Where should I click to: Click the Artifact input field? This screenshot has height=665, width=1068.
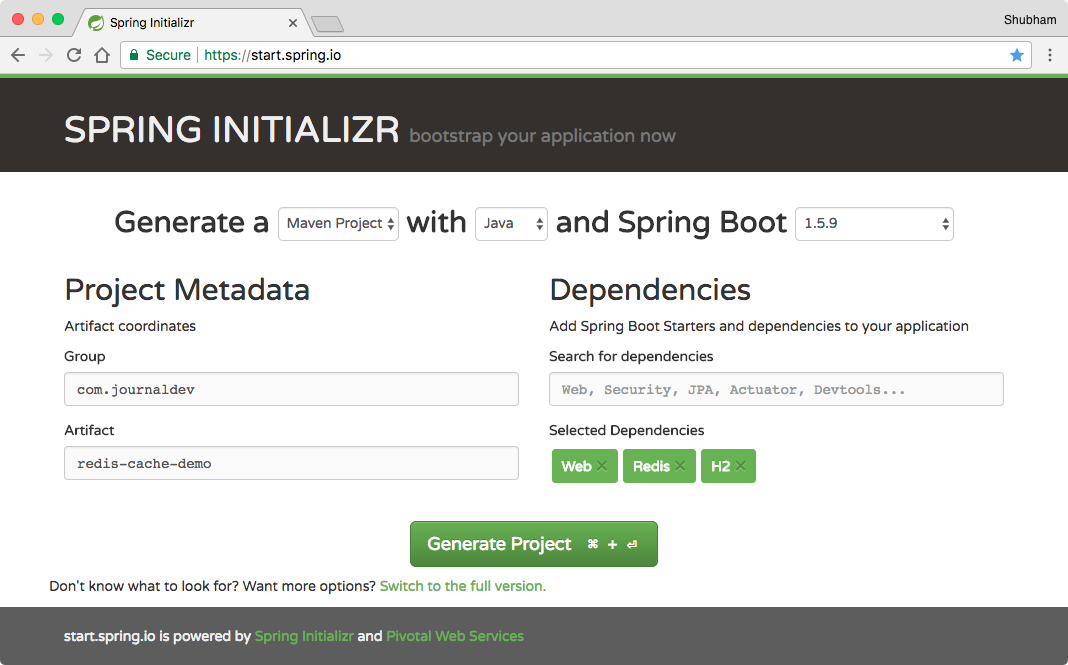(292, 463)
